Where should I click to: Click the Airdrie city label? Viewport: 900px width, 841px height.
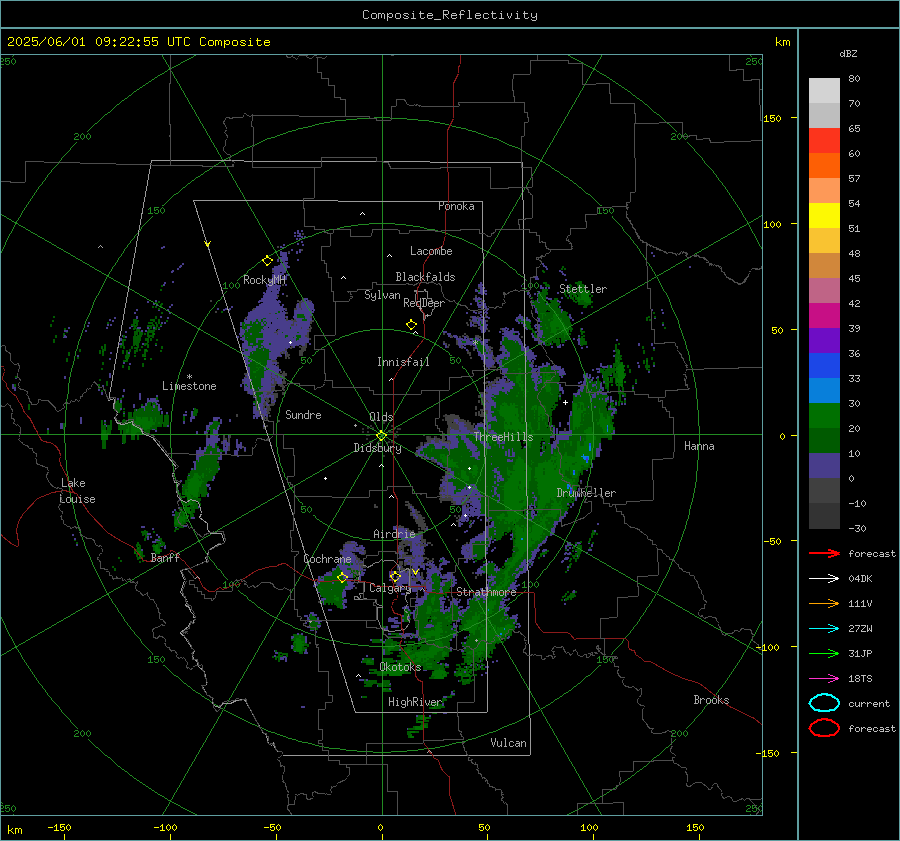pyautogui.click(x=394, y=534)
